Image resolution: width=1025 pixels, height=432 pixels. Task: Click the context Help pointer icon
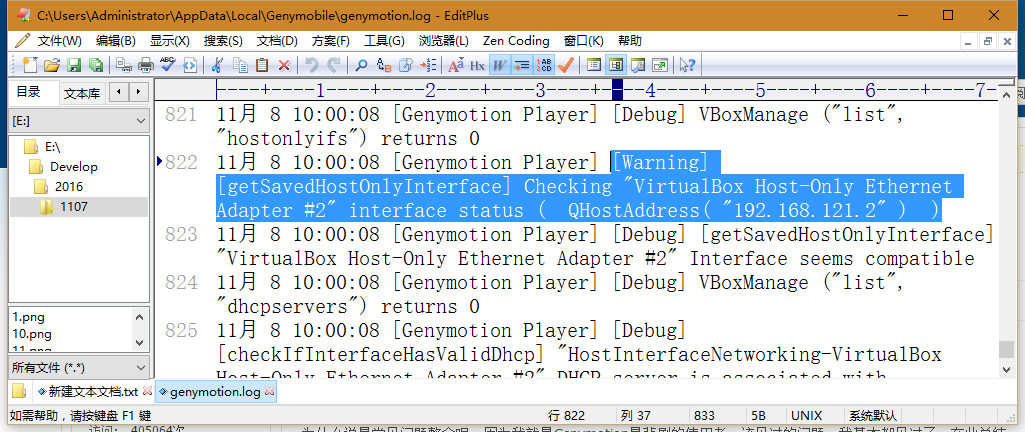687,65
